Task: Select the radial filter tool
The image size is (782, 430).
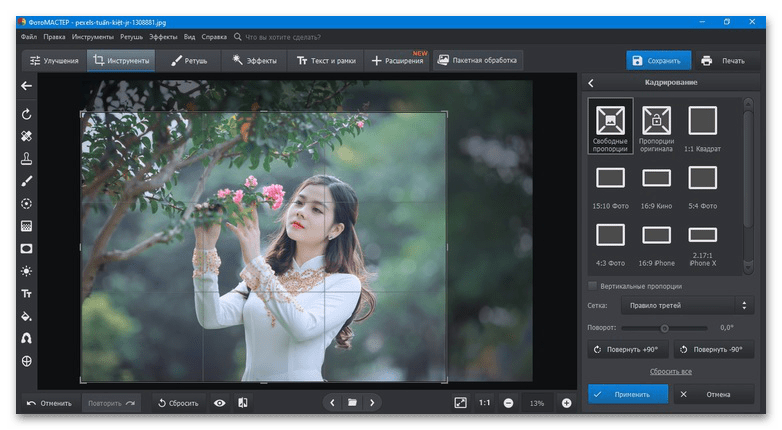Action: click(26, 204)
